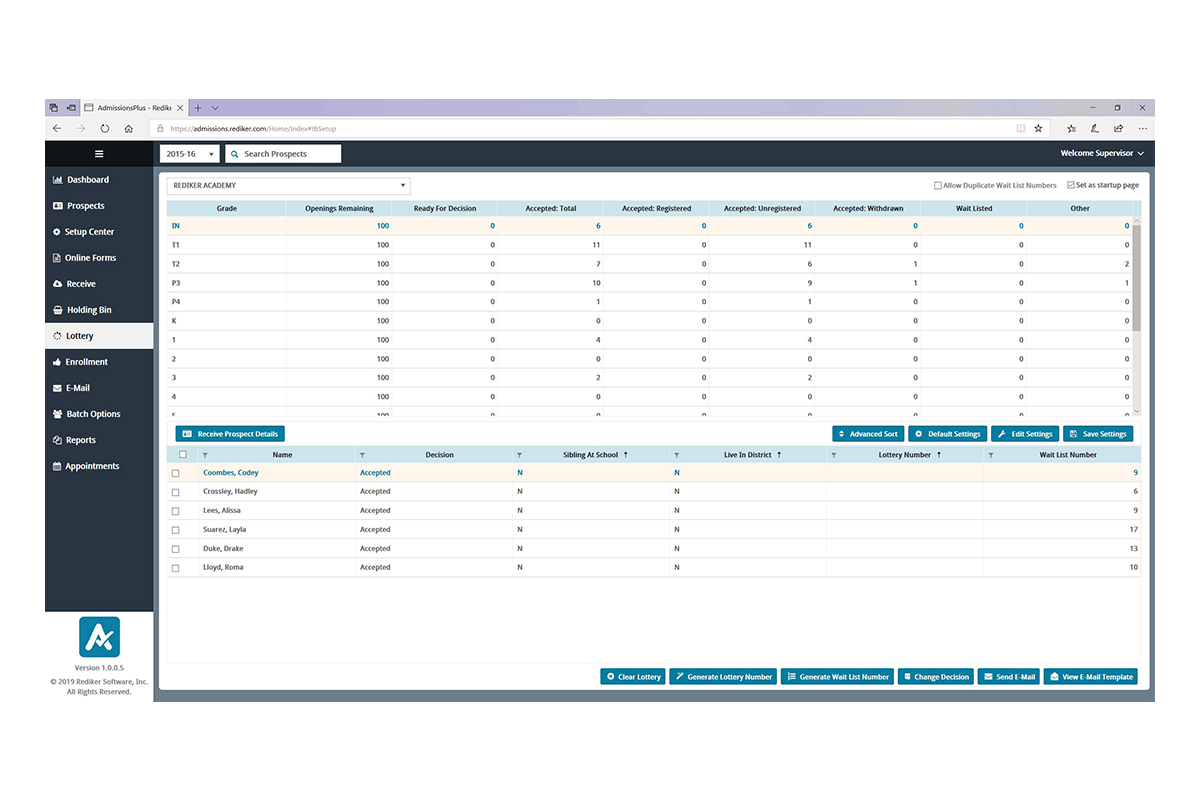Uncheck Set as startup page checkbox
This screenshot has height=800, width=1200.
1071,185
